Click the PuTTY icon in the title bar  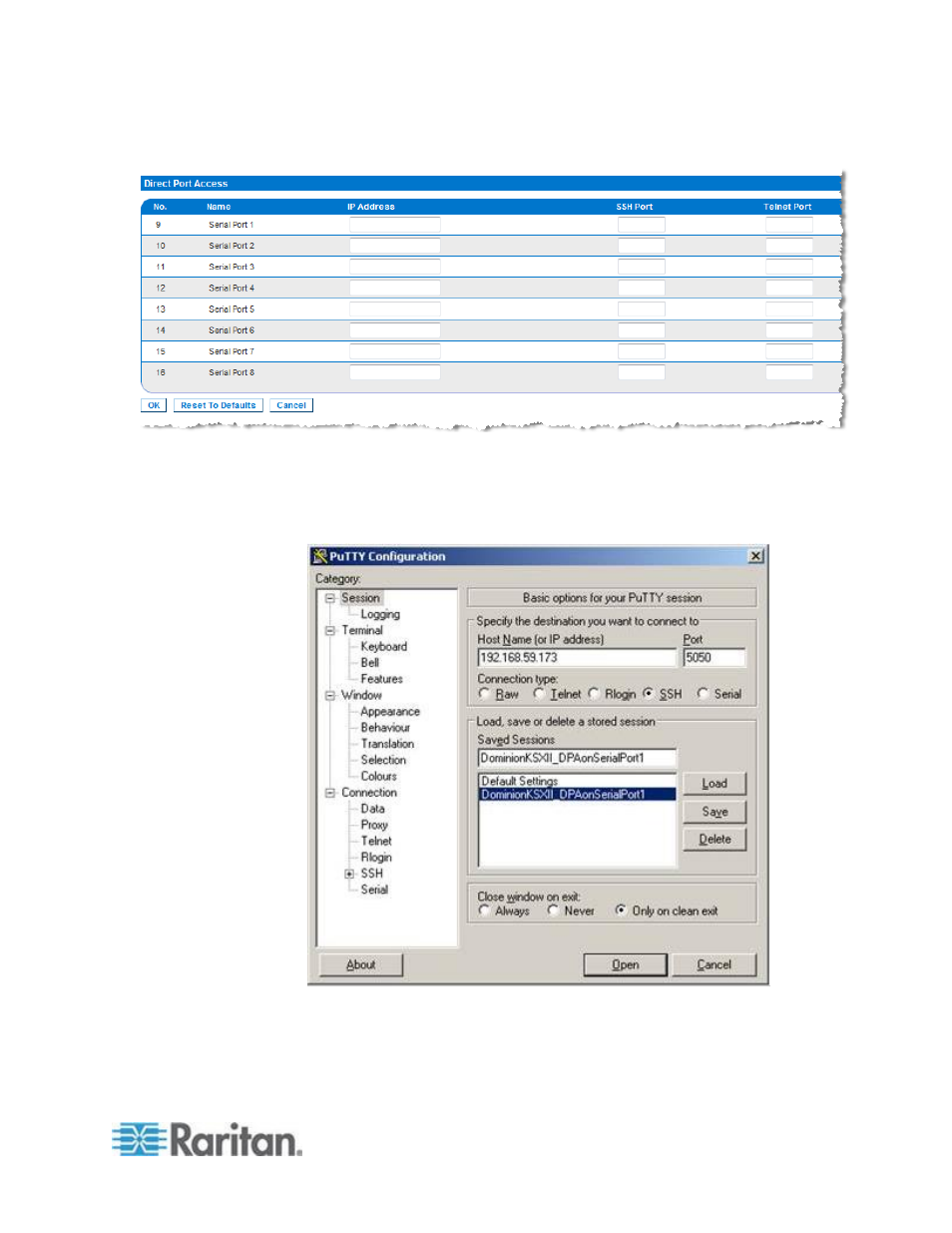pyautogui.click(x=320, y=556)
